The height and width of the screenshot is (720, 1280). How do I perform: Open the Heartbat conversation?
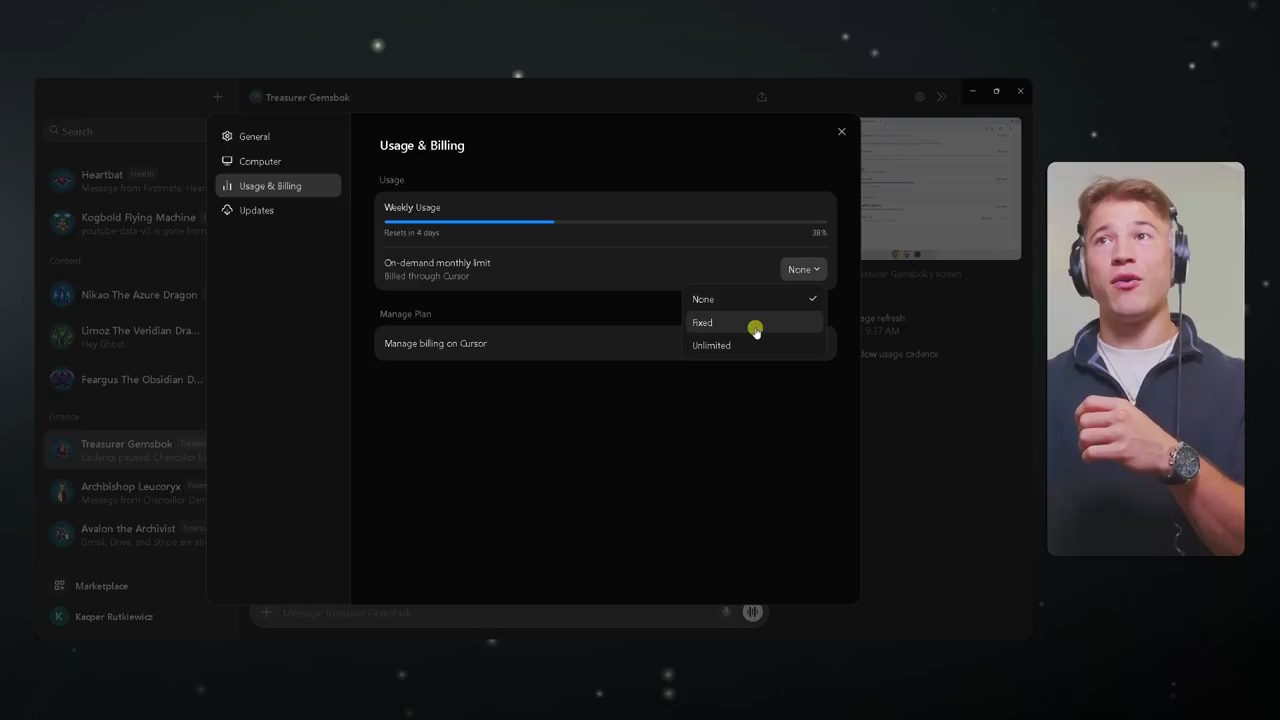coord(125,180)
